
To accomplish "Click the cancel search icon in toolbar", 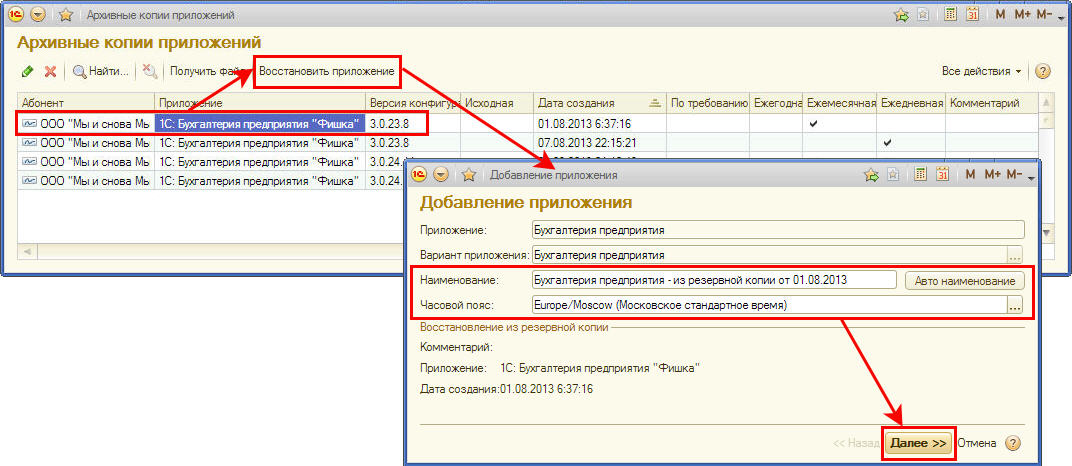I will coord(149,72).
